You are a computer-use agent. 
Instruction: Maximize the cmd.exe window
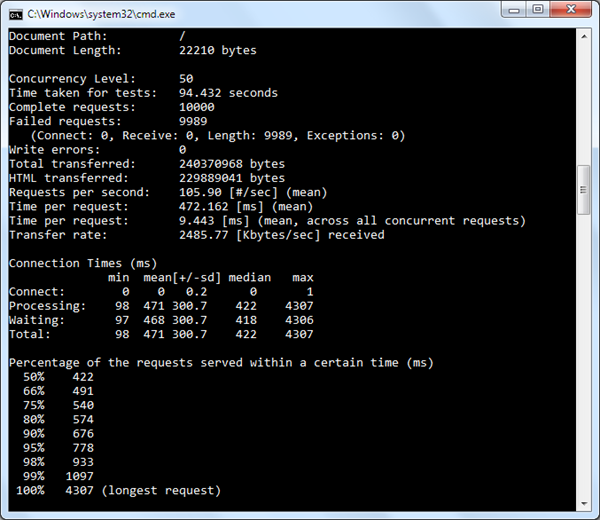[x=538, y=10]
